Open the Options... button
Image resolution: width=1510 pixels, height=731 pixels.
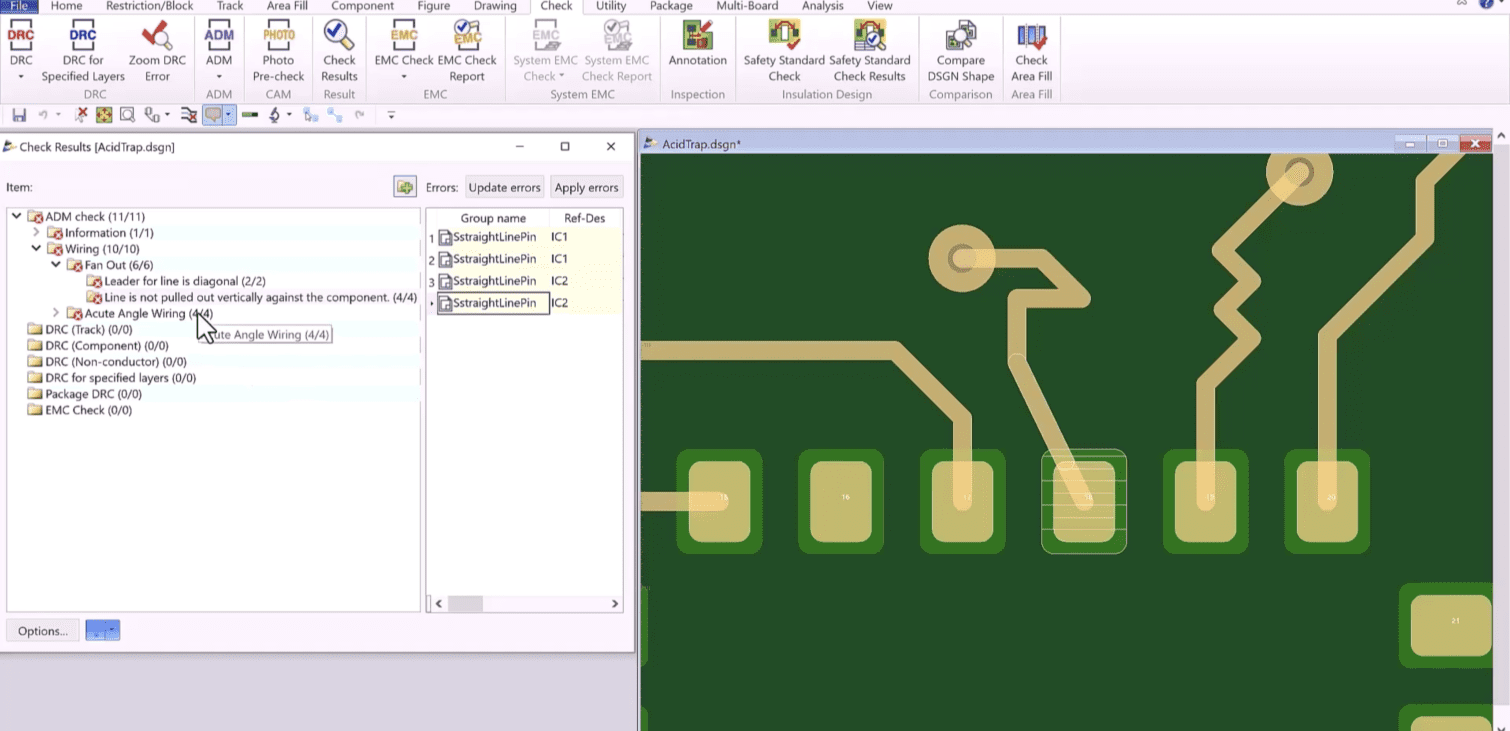coord(43,631)
